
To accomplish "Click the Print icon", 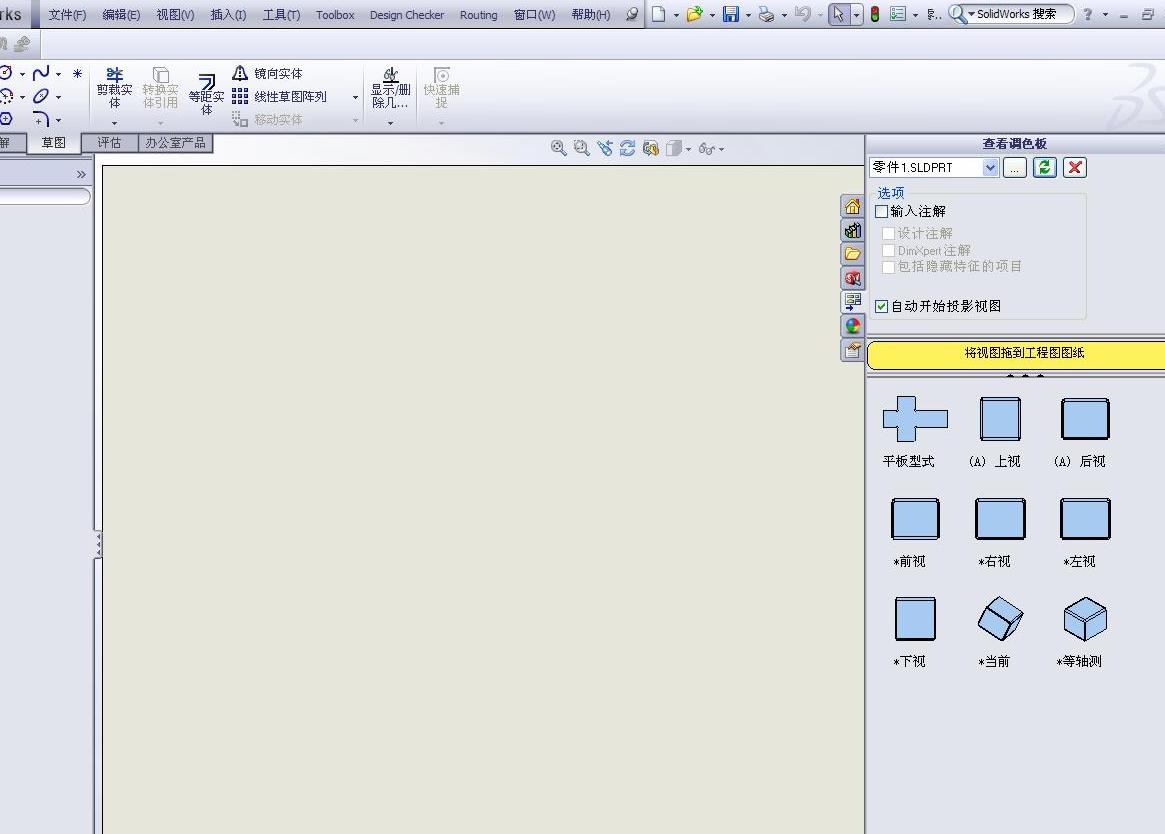I will pyautogui.click(x=767, y=14).
